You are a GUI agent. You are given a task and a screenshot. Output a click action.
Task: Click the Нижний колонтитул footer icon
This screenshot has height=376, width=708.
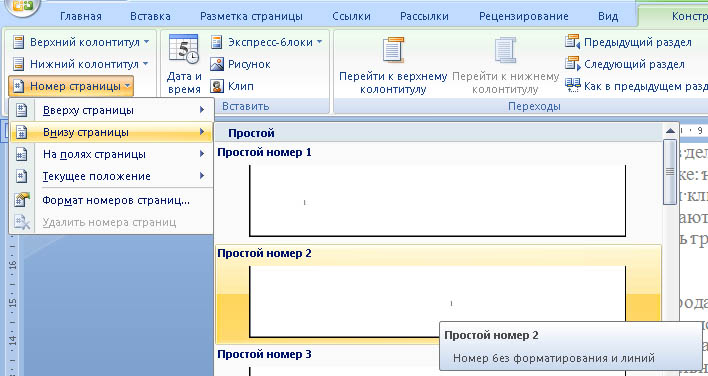19,64
